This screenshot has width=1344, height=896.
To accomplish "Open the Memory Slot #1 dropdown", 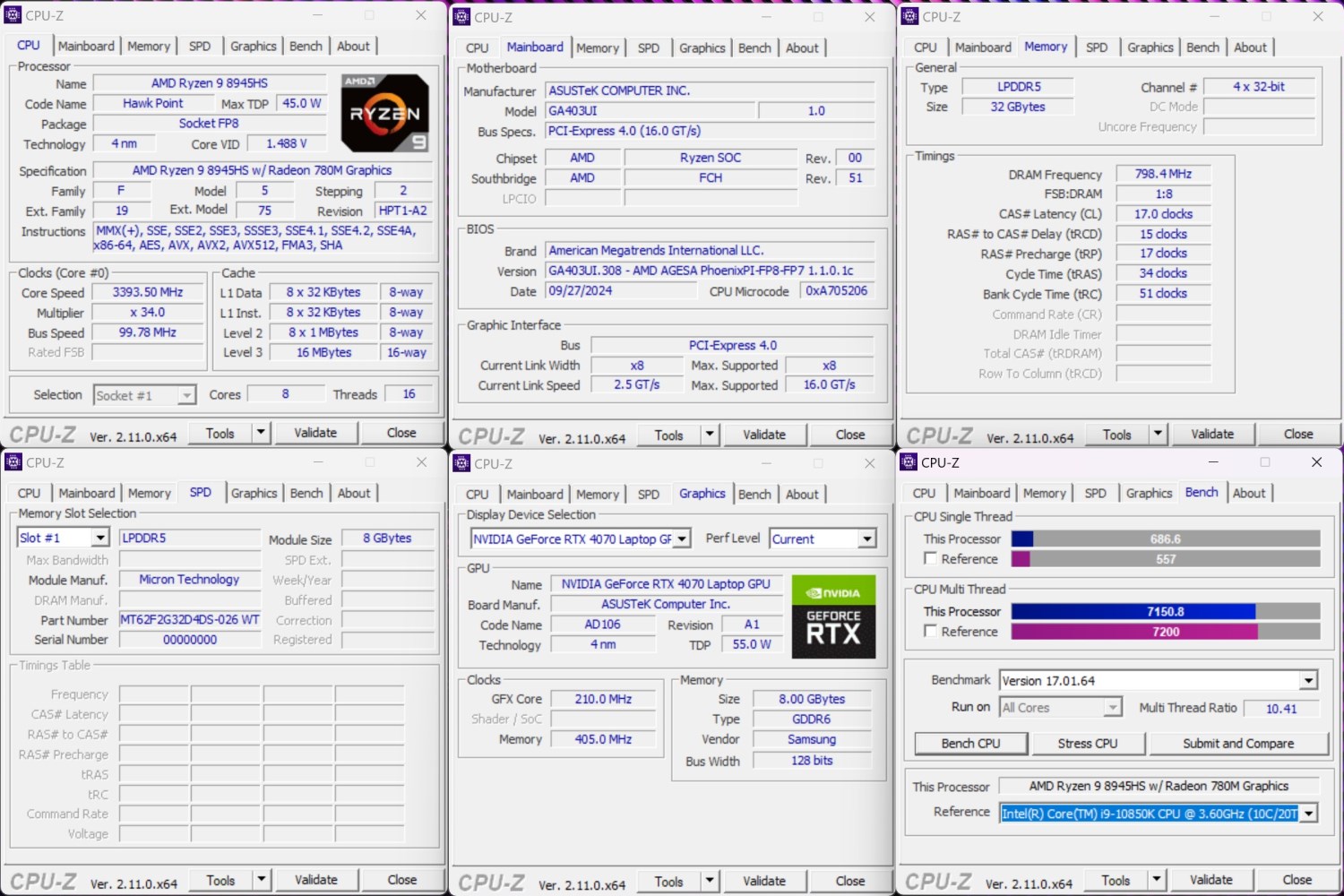I will pyautogui.click(x=99, y=538).
